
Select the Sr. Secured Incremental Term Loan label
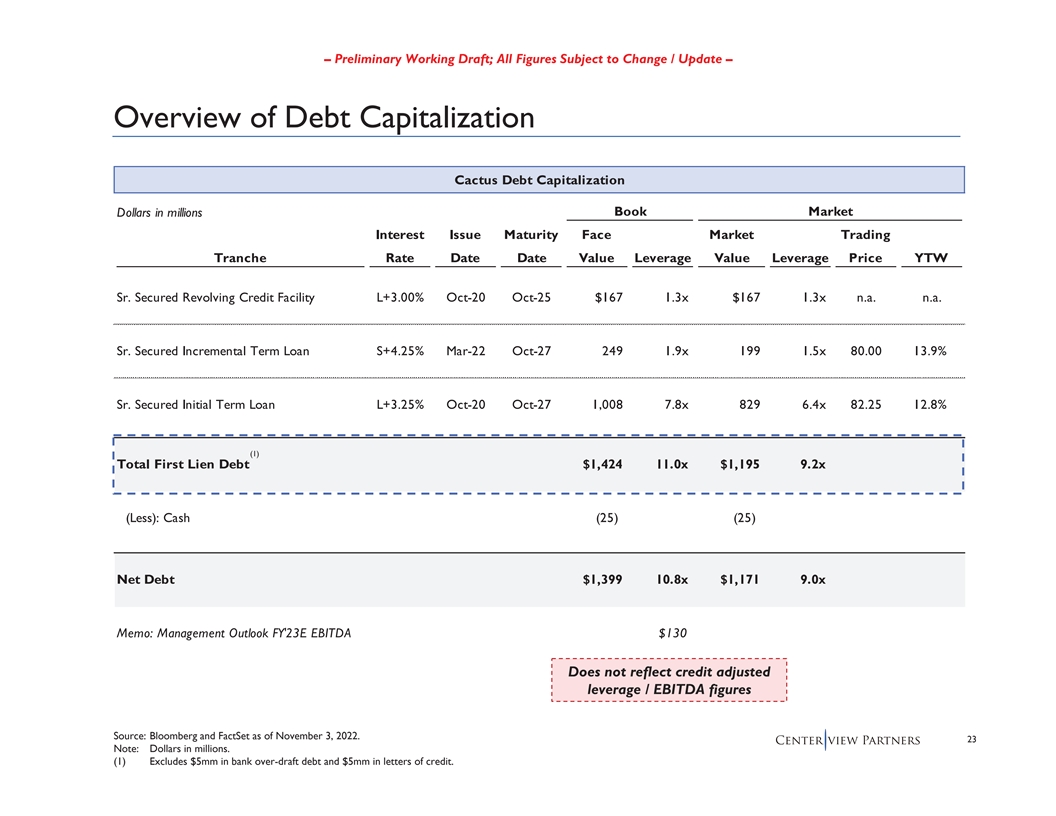213,351
